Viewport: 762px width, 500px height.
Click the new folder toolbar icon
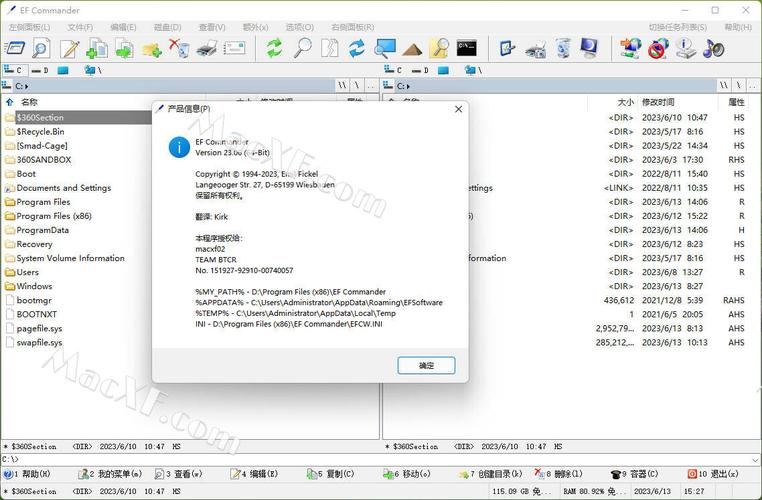152,50
